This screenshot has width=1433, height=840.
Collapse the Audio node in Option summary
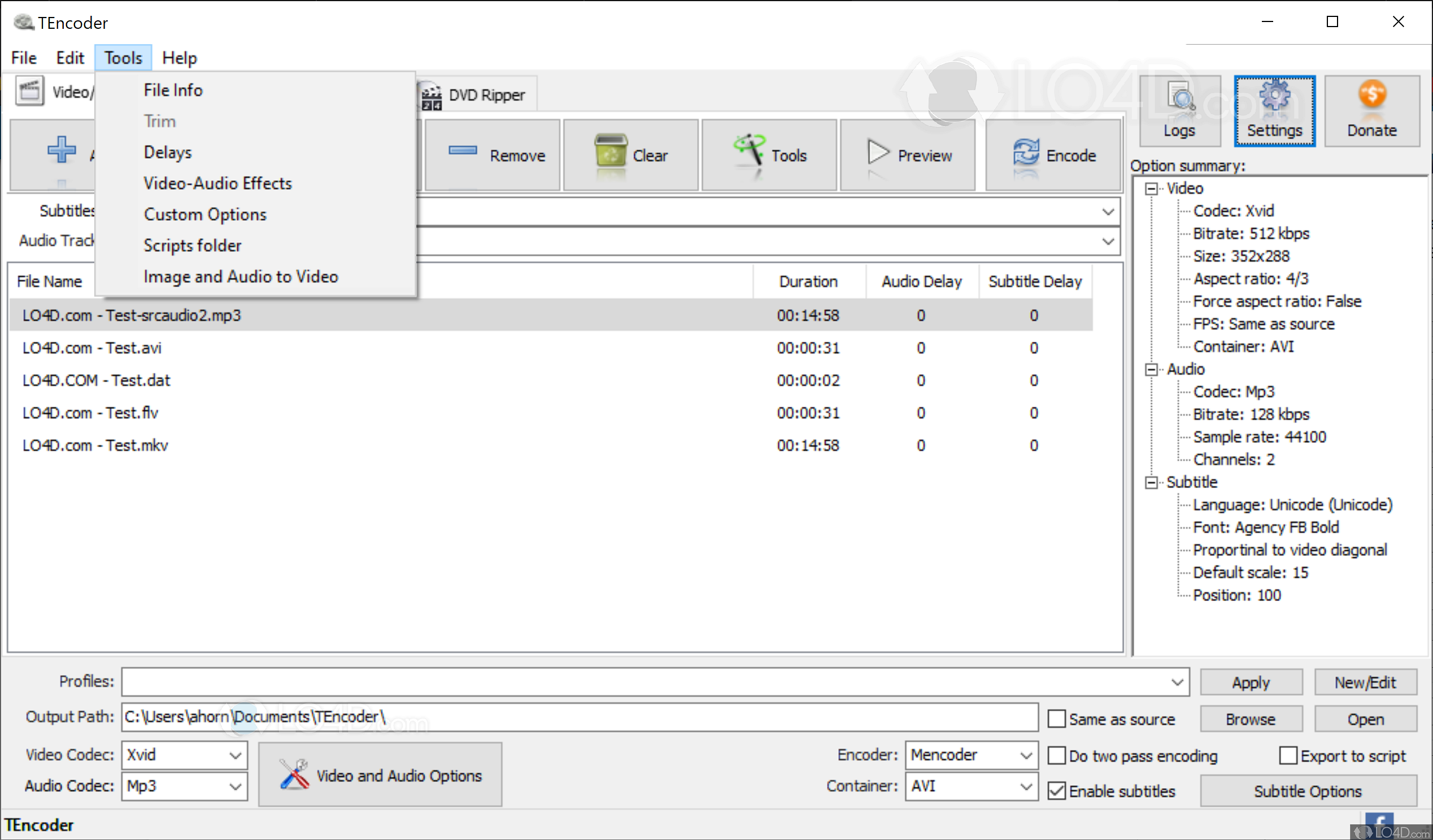1152,369
